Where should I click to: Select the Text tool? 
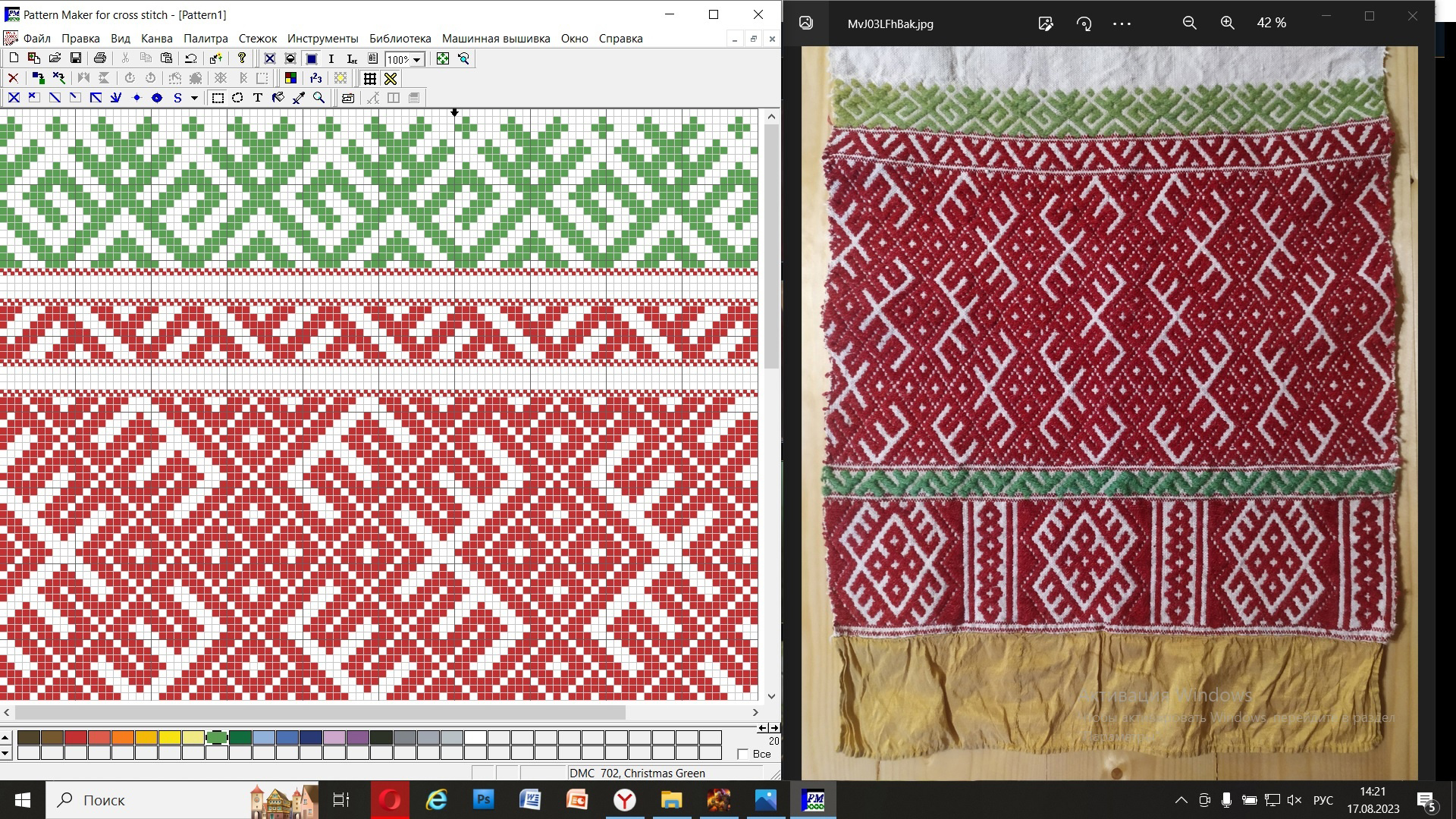point(258,98)
